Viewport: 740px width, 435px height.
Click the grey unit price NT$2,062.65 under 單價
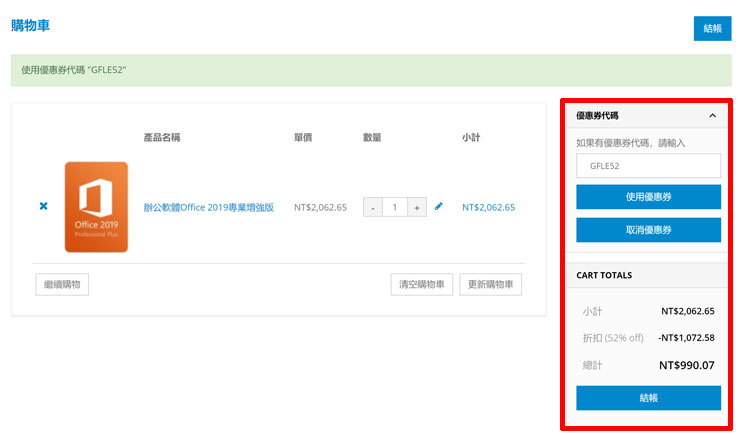[320, 207]
